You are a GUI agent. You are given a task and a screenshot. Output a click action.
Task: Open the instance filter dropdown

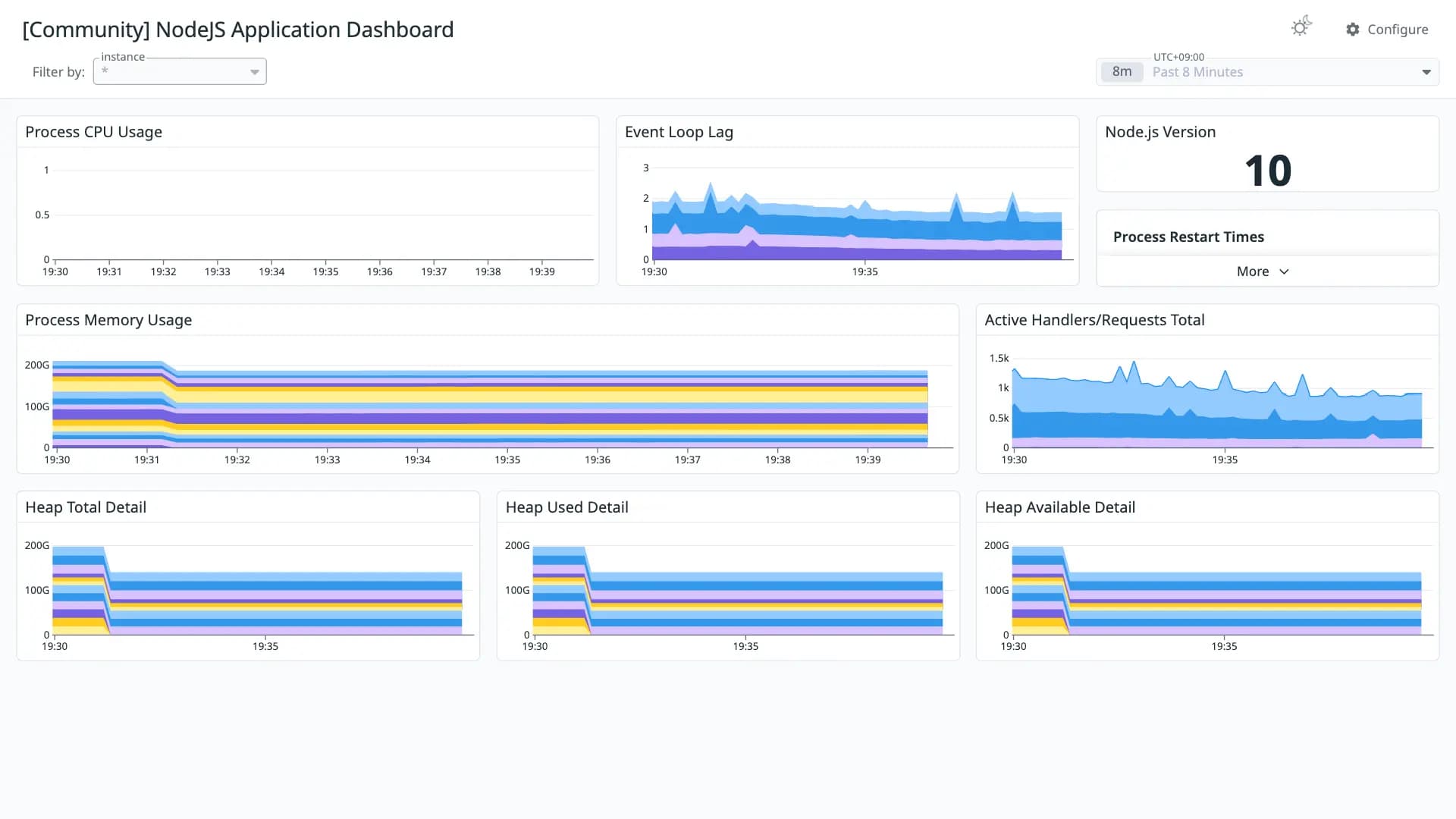click(180, 71)
